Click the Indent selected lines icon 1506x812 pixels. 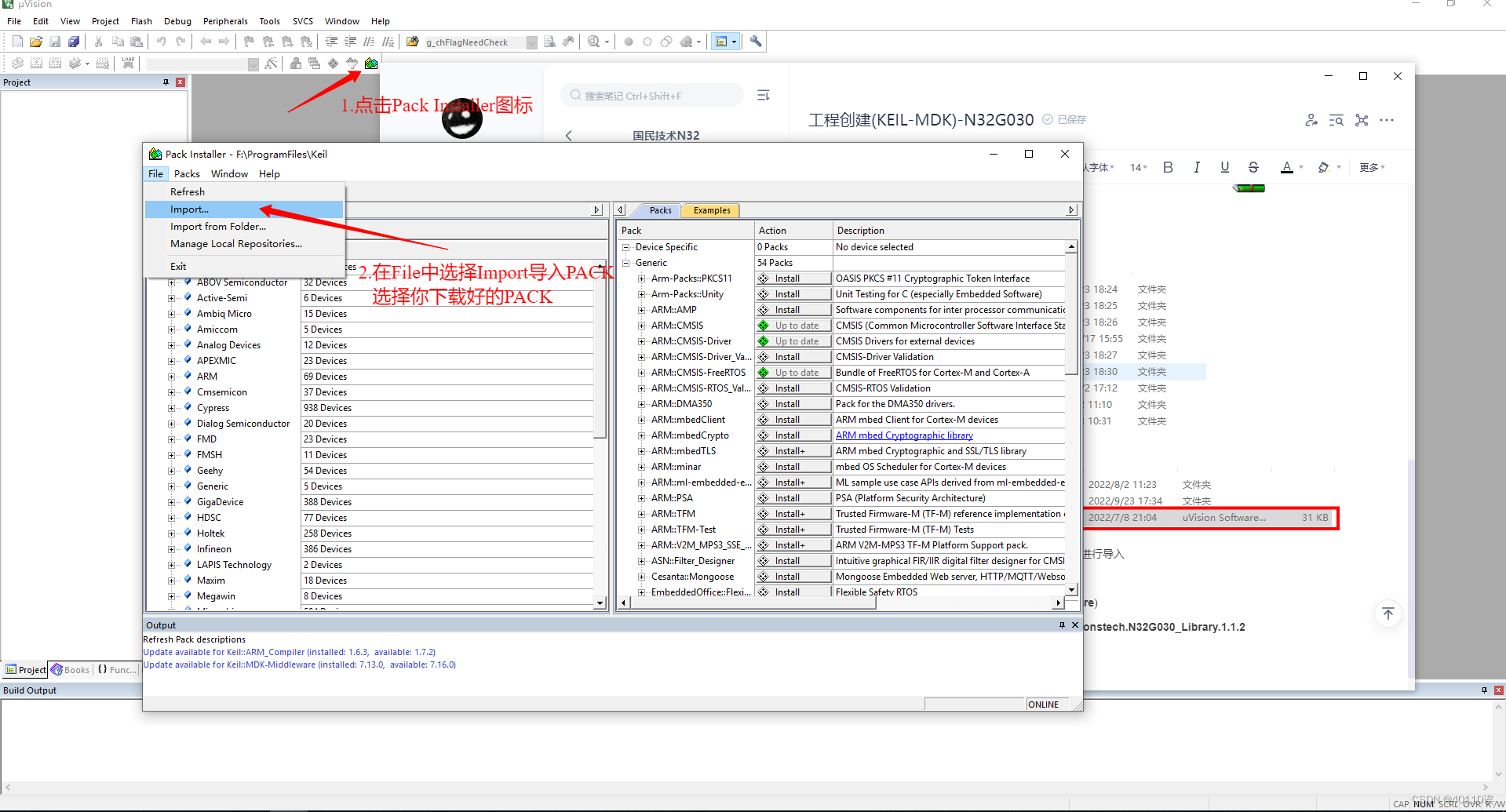coord(331,42)
